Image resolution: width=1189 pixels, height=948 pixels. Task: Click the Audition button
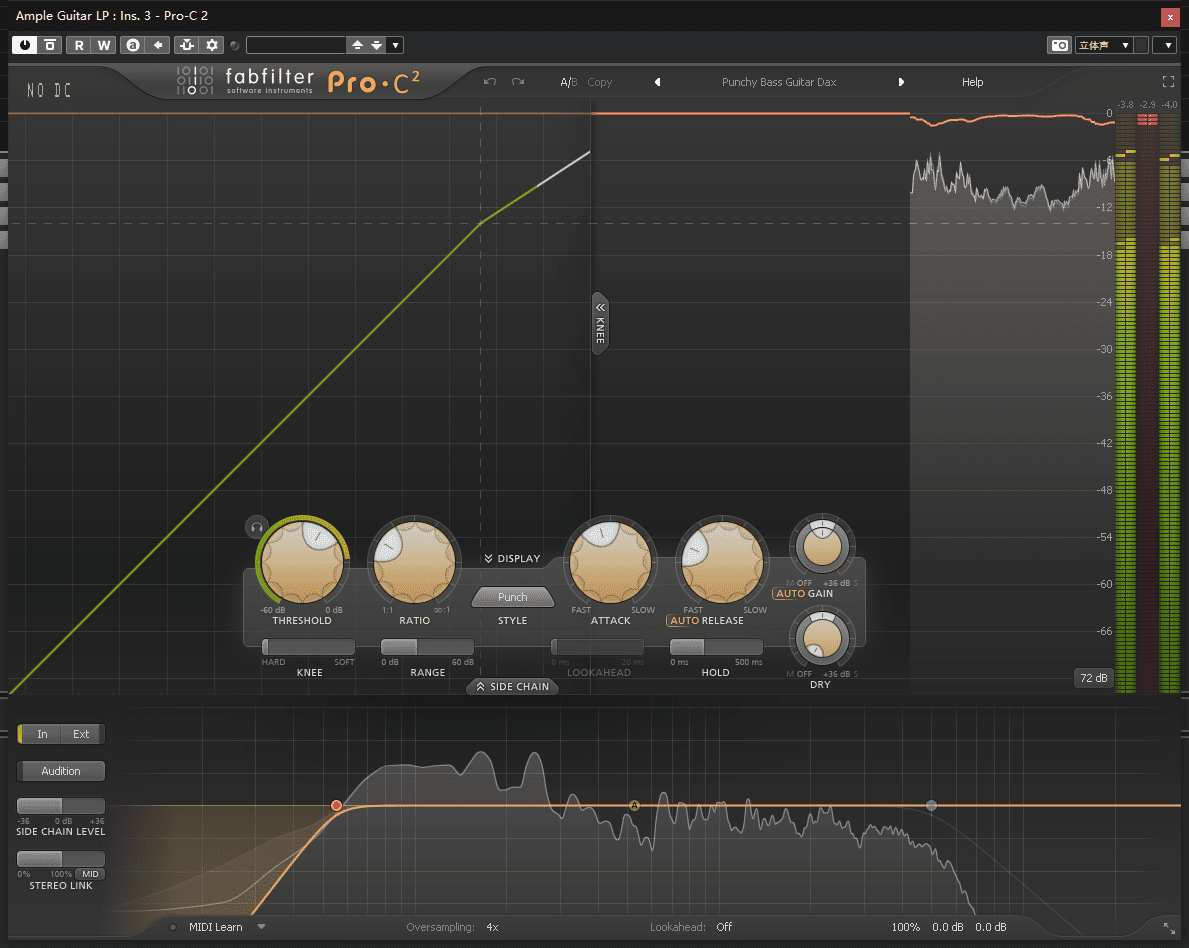[61, 771]
